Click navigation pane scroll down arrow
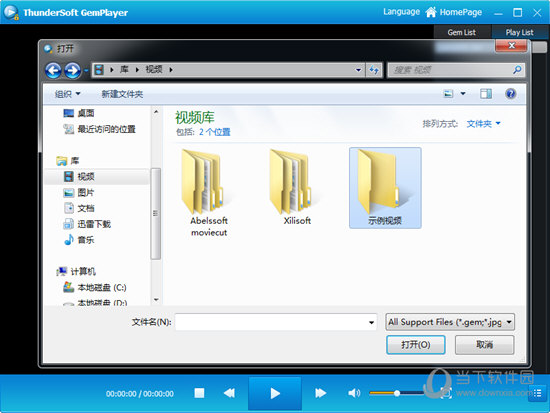This screenshot has height=413, width=550. pos(156,300)
